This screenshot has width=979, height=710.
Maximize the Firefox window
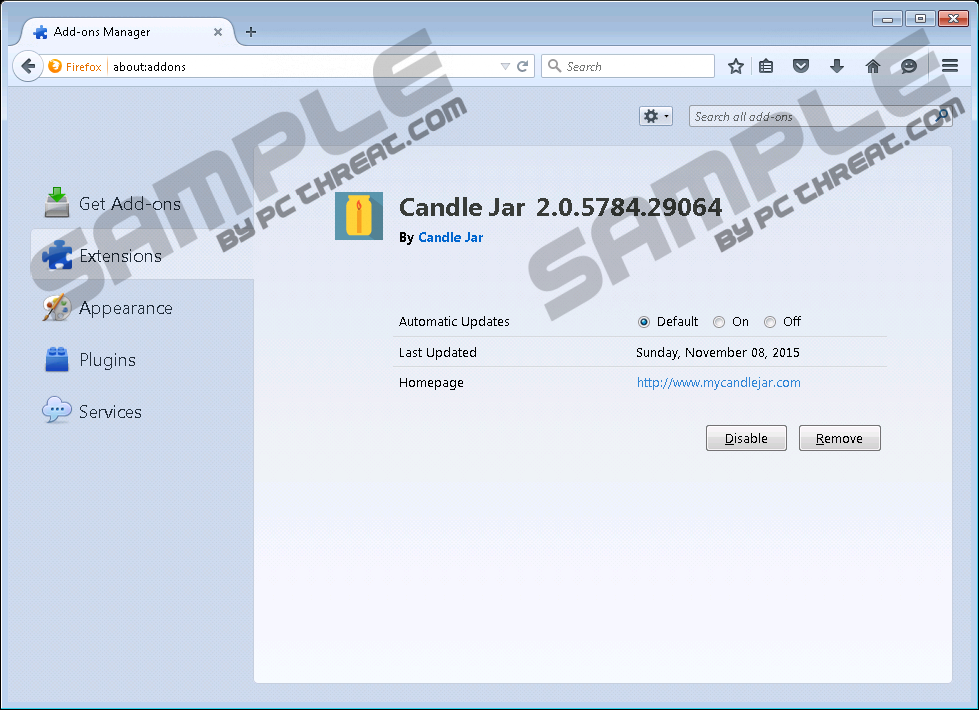[920, 19]
